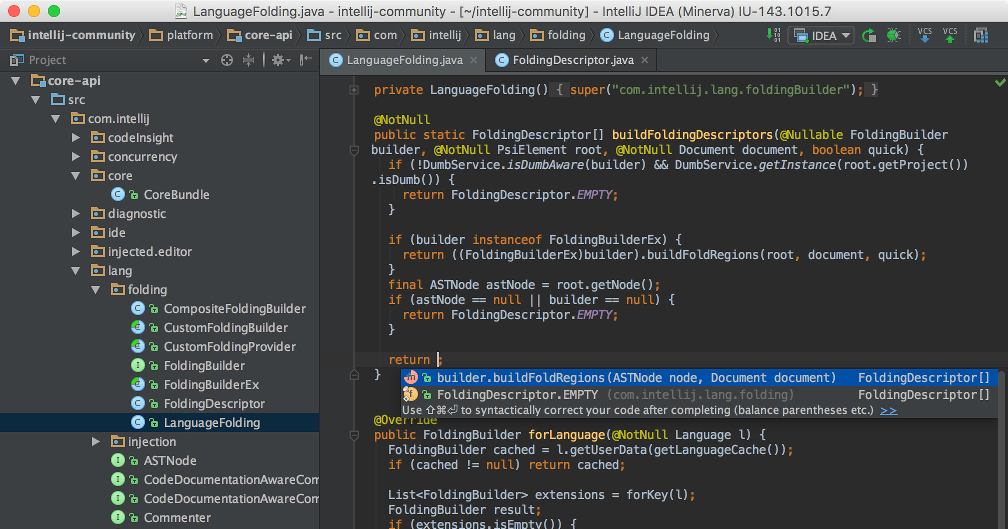Open the Project view type dropdown
The width and height of the screenshot is (1008, 529).
tap(205, 60)
